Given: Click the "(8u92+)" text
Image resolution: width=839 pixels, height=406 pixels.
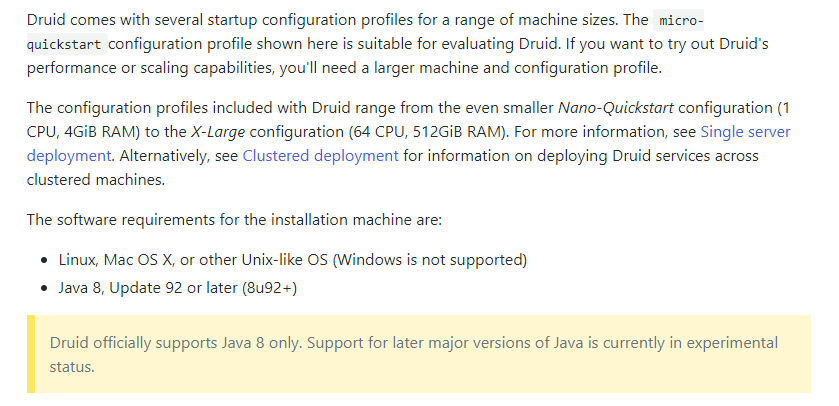Looking at the screenshot, I should [x=269, y=288].
